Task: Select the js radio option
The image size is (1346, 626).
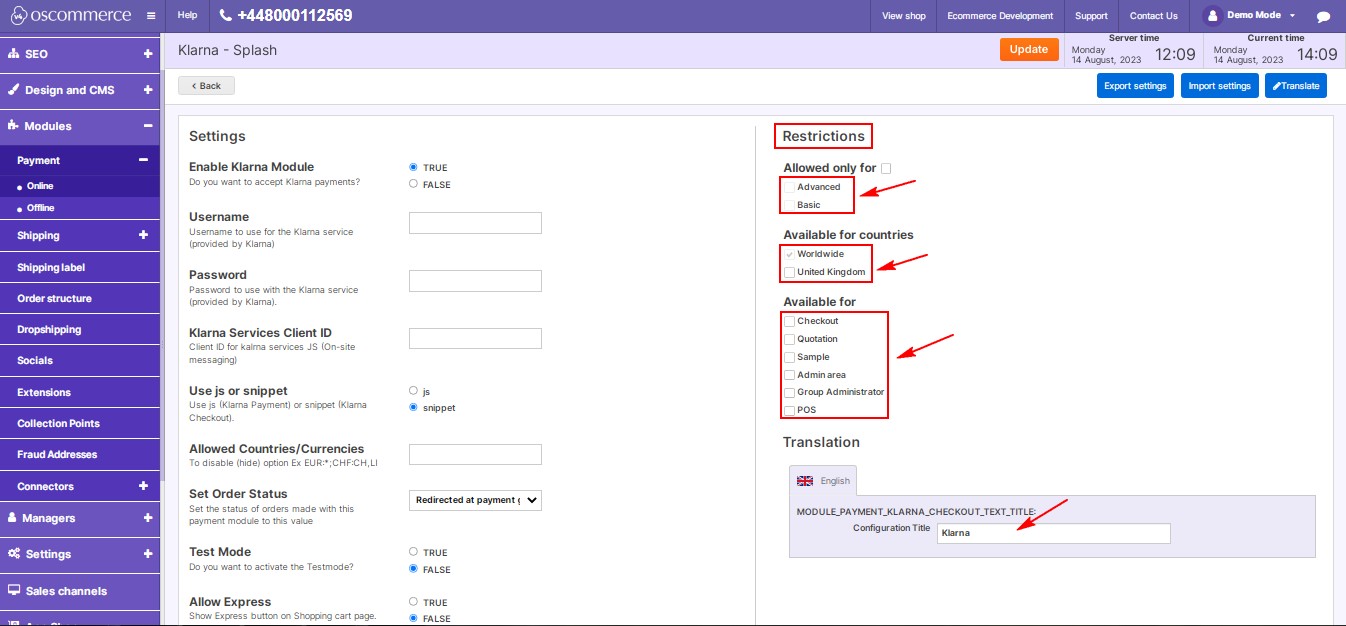Action: 413,390
